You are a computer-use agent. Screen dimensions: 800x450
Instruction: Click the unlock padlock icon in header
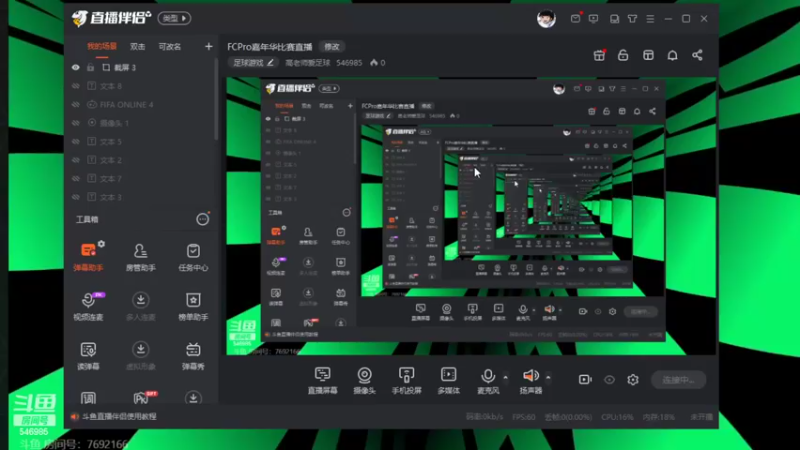[x=623, y=55]
